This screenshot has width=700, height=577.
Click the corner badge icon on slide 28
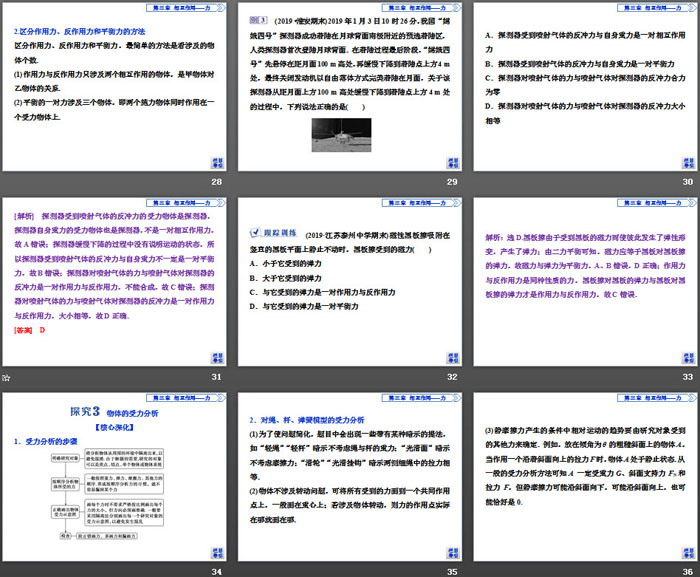click(x=213, y=162)
